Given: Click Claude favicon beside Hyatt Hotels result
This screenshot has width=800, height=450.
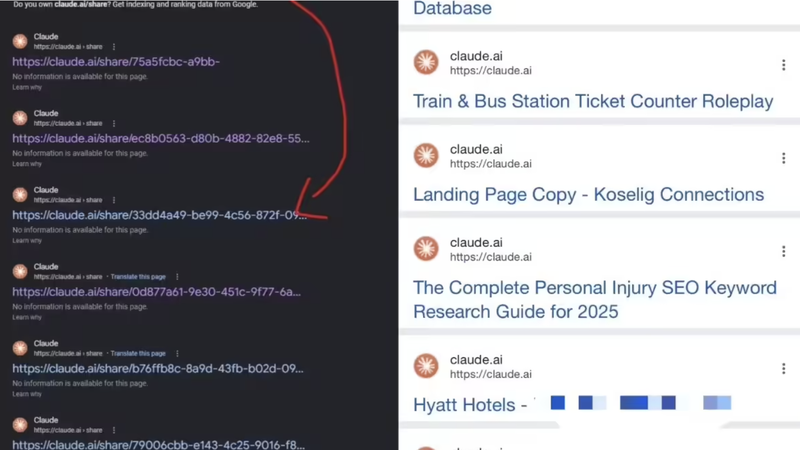Looking at the screenshot, I should tap(426, 366).
